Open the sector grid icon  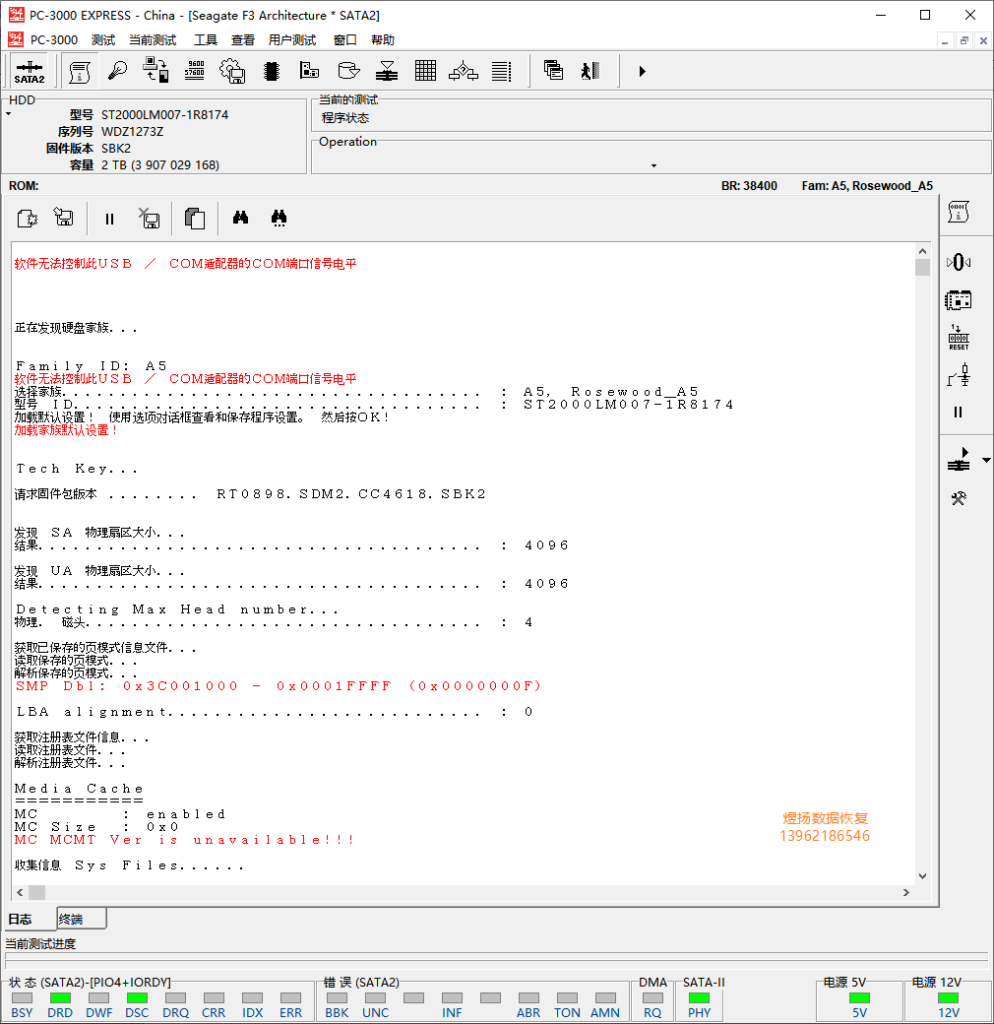425,71
